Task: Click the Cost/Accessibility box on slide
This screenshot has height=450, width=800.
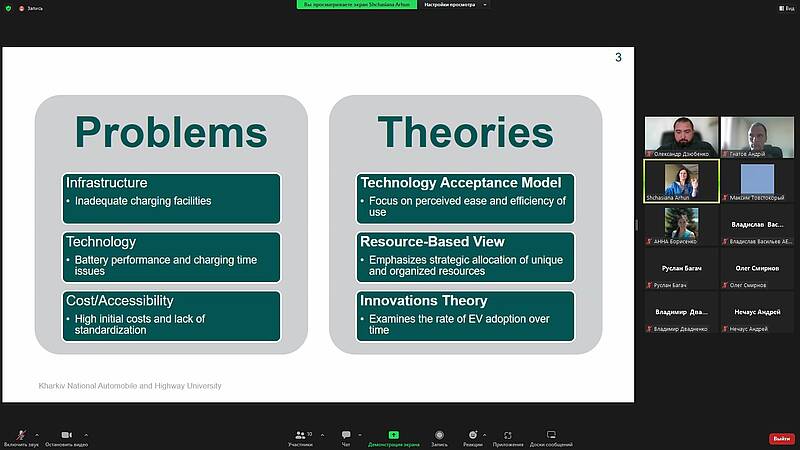Action: click(x=171, y=316)
